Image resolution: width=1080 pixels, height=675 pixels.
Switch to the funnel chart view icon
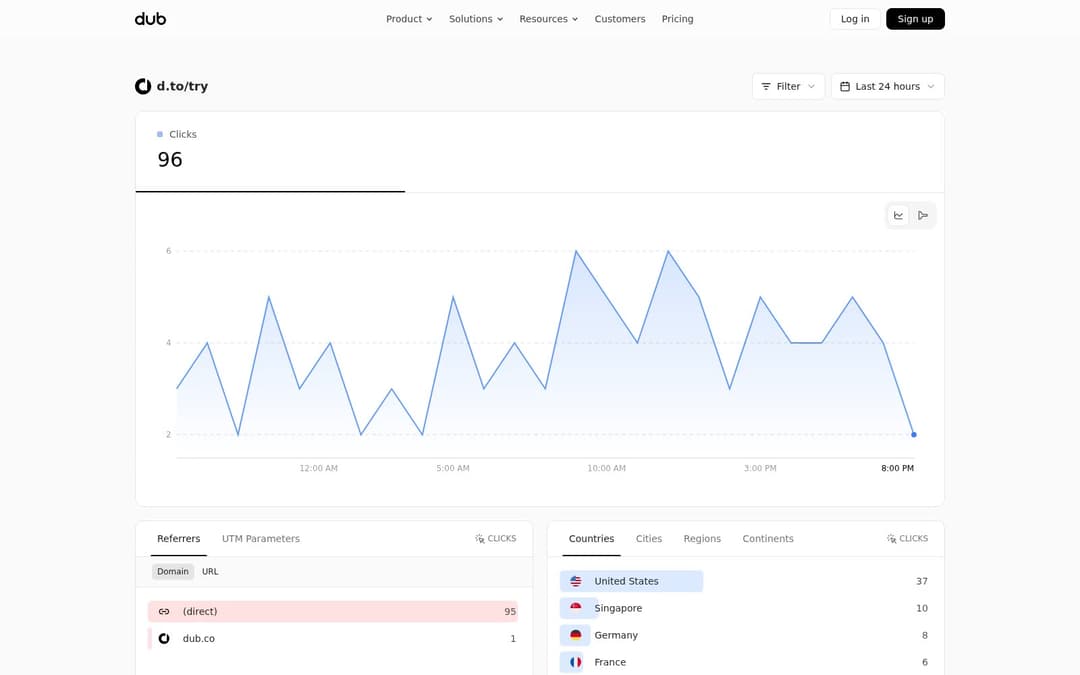(923, 216)
